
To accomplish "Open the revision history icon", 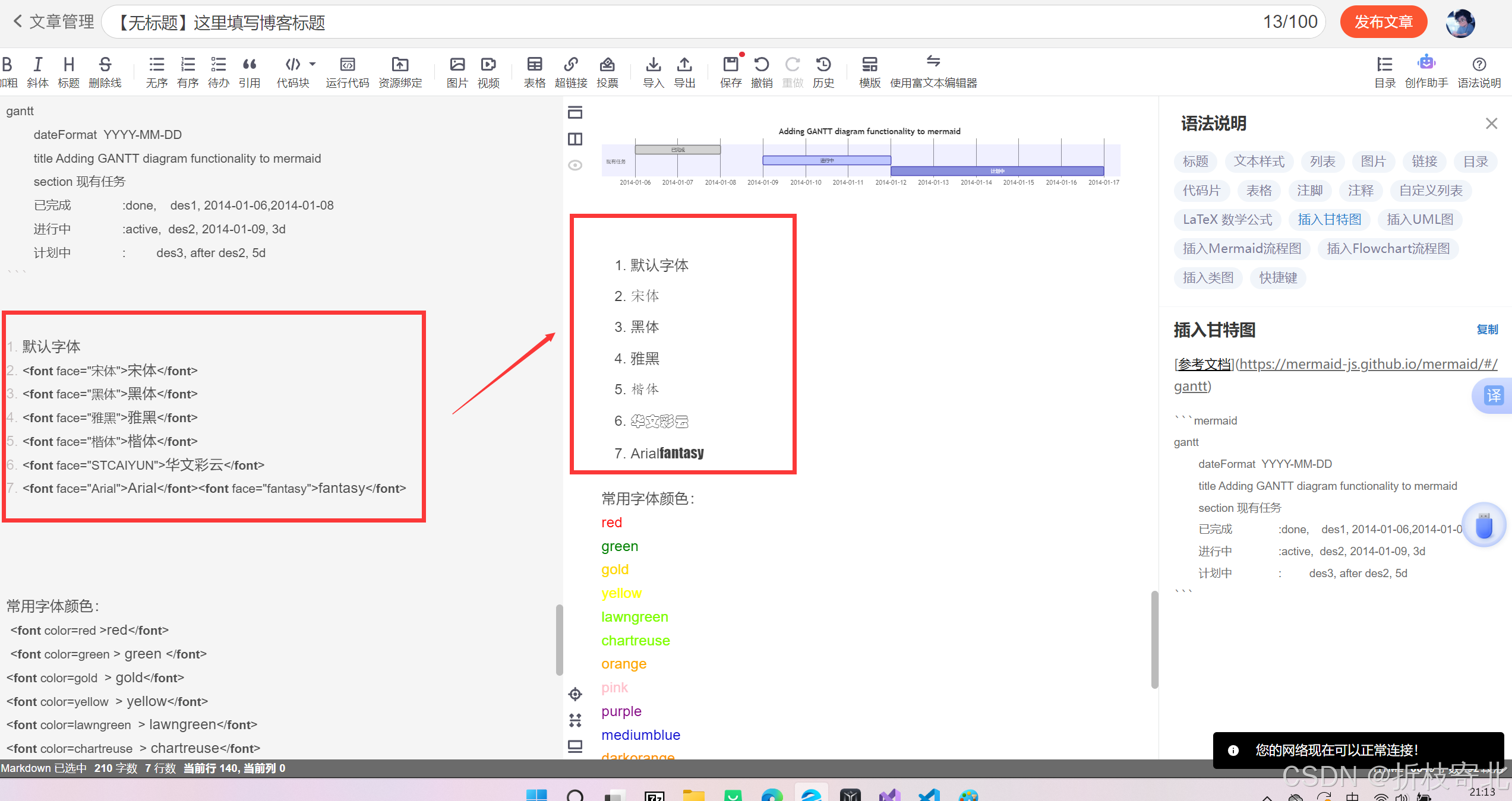I will 823,65.
